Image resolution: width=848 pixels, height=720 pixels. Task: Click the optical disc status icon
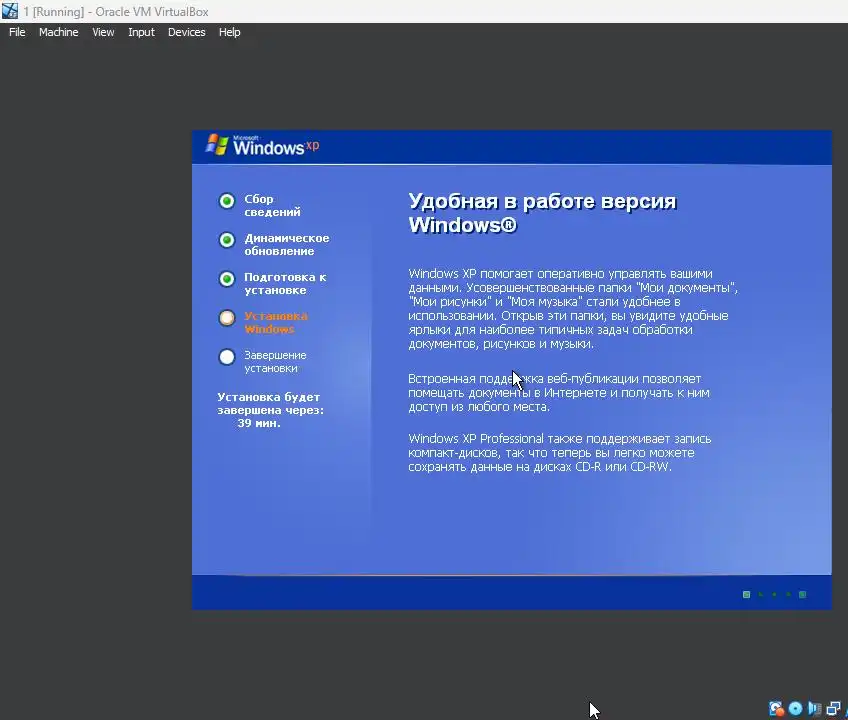coord(796,708)
